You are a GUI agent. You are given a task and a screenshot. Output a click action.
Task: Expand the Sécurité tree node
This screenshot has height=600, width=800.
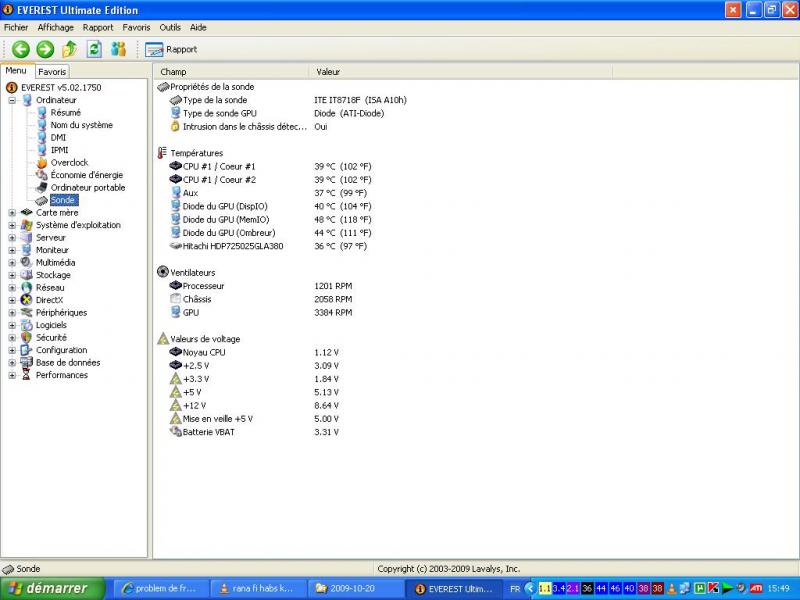[12, 338]
